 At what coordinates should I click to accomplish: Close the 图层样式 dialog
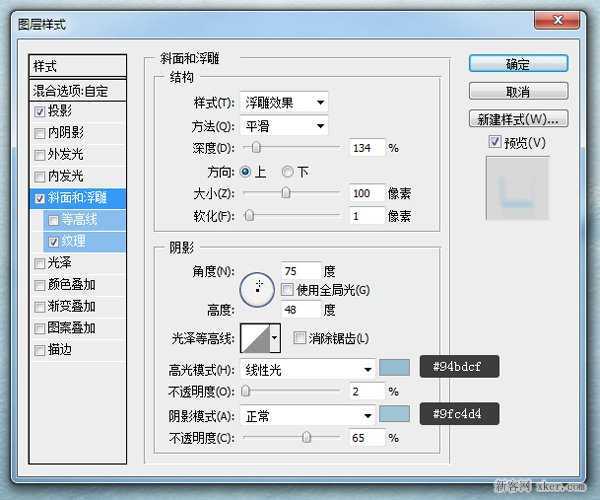pyautogui.click(x=557, y=20)
